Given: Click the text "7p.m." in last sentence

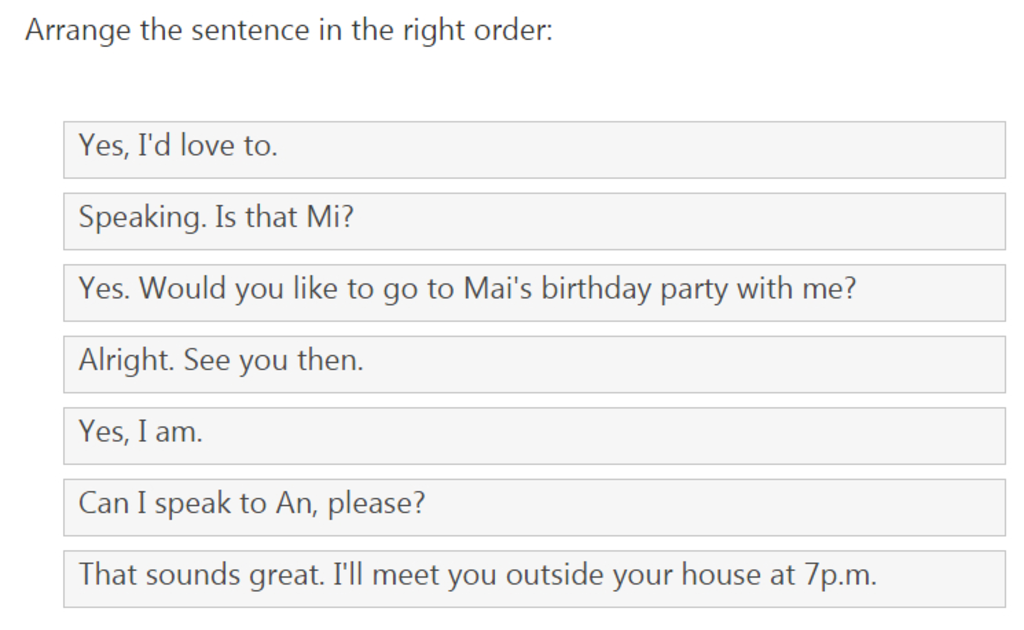Looking at the screenshot, I should click(x=840, y=576).
